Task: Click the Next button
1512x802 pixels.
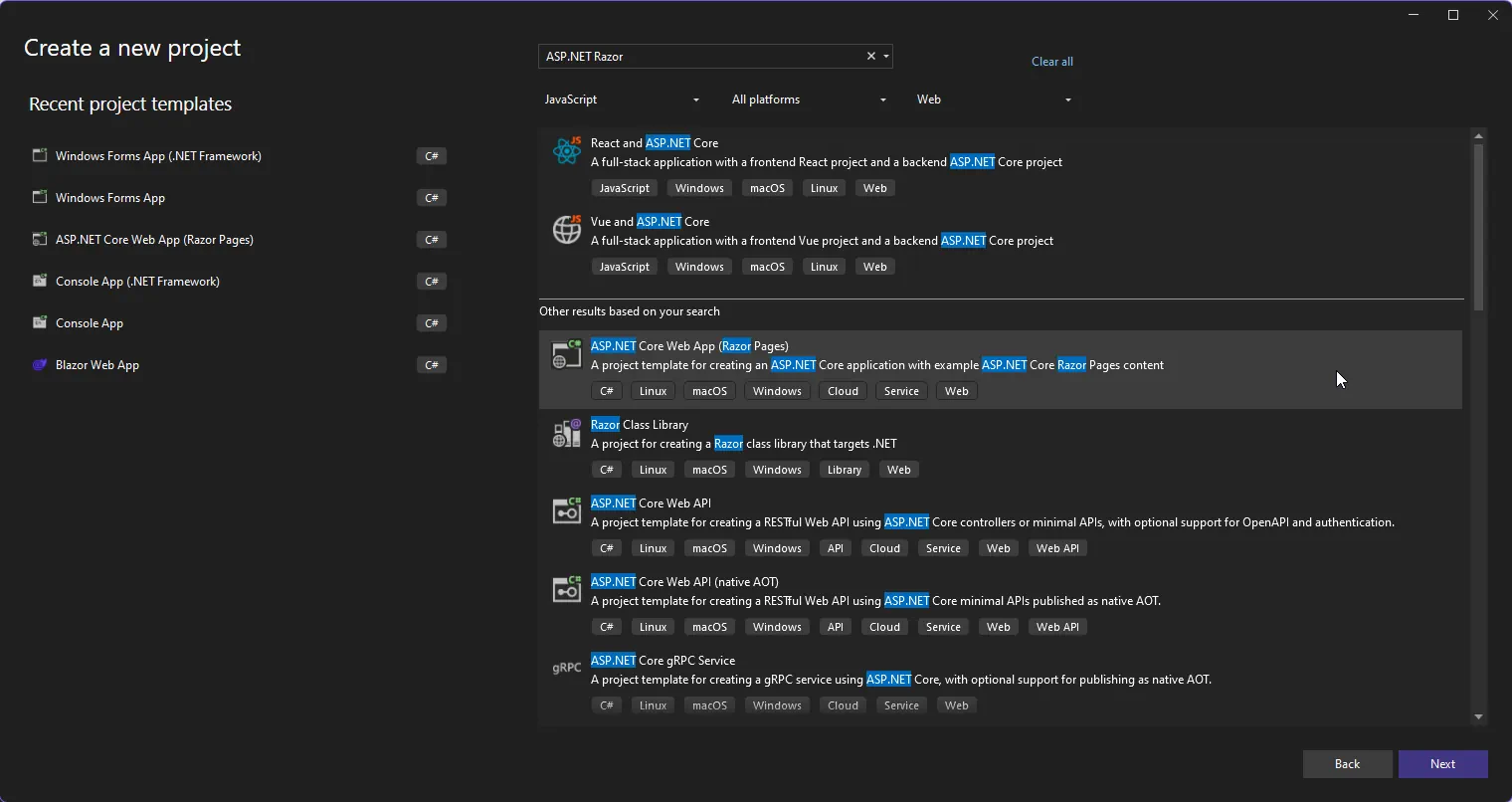Action: [1442, 764]
